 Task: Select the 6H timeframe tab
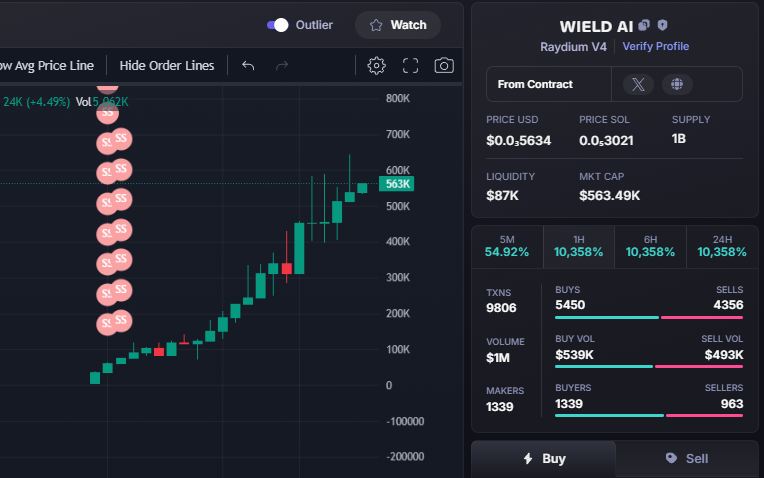[650, 247]
